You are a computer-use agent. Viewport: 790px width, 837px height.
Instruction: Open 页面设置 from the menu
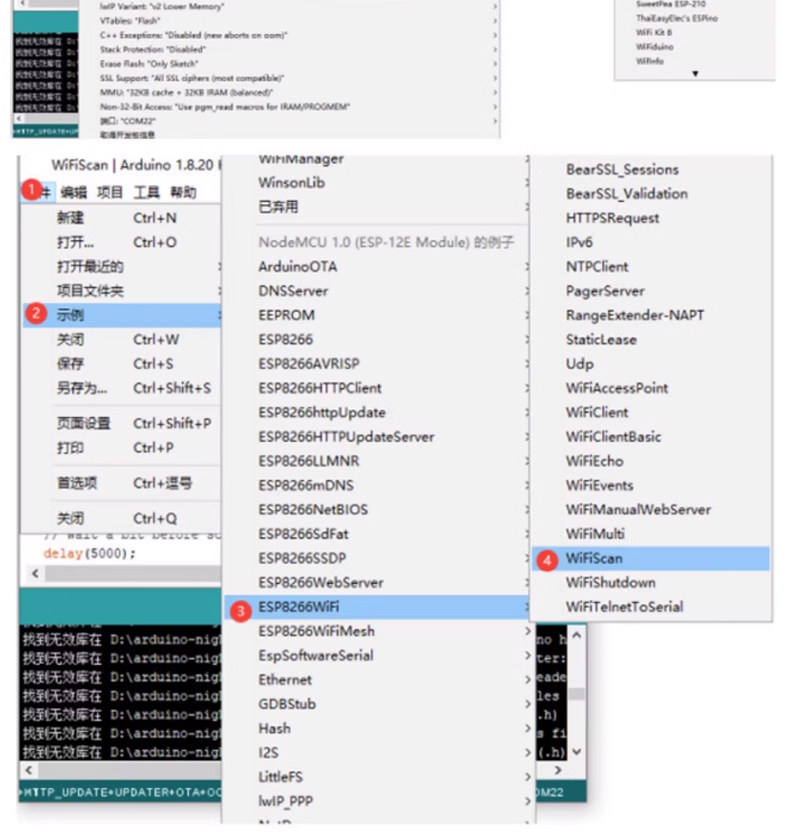tap(122, 423)
